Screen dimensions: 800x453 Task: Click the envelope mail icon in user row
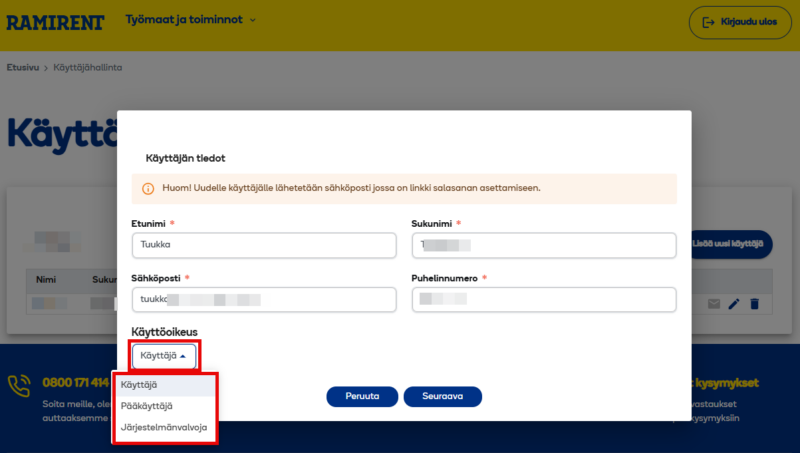click(x=714, y=303)
